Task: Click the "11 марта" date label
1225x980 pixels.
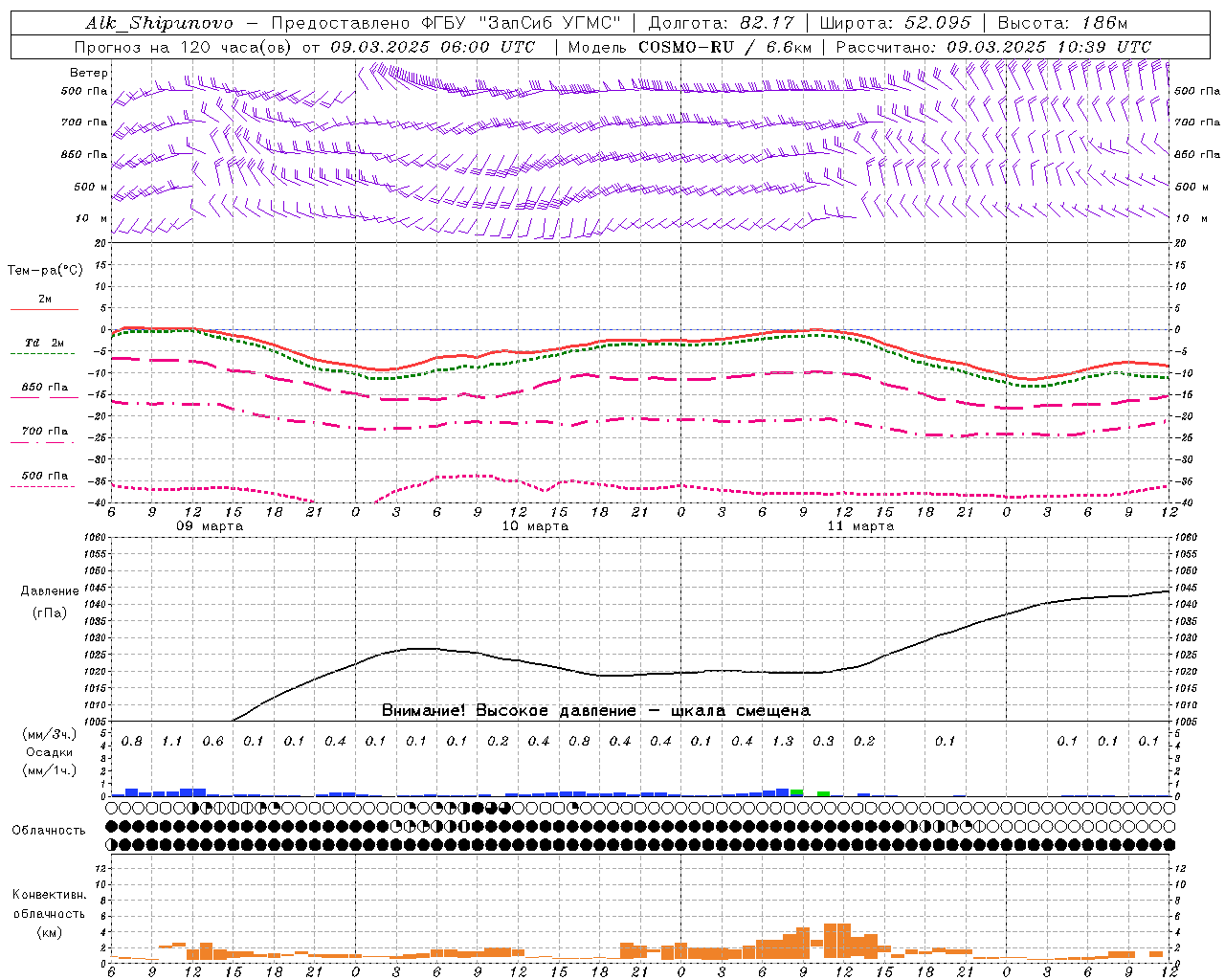Action: (x=860, y=525)
